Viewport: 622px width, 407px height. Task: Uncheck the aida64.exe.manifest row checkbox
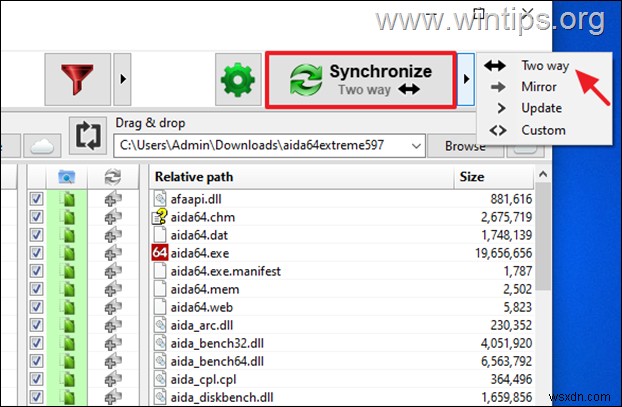36,271
